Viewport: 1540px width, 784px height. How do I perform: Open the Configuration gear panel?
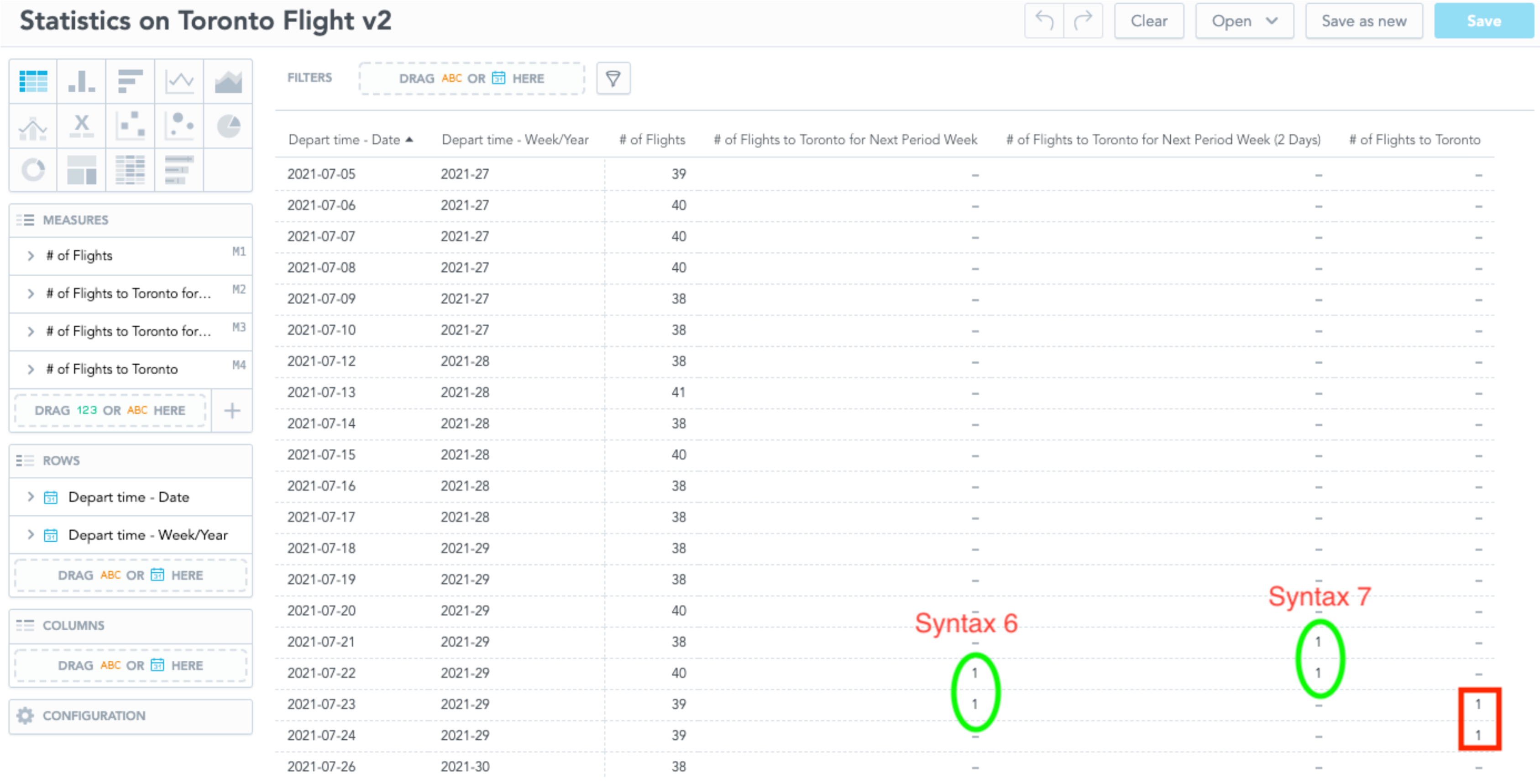(131, 716)
